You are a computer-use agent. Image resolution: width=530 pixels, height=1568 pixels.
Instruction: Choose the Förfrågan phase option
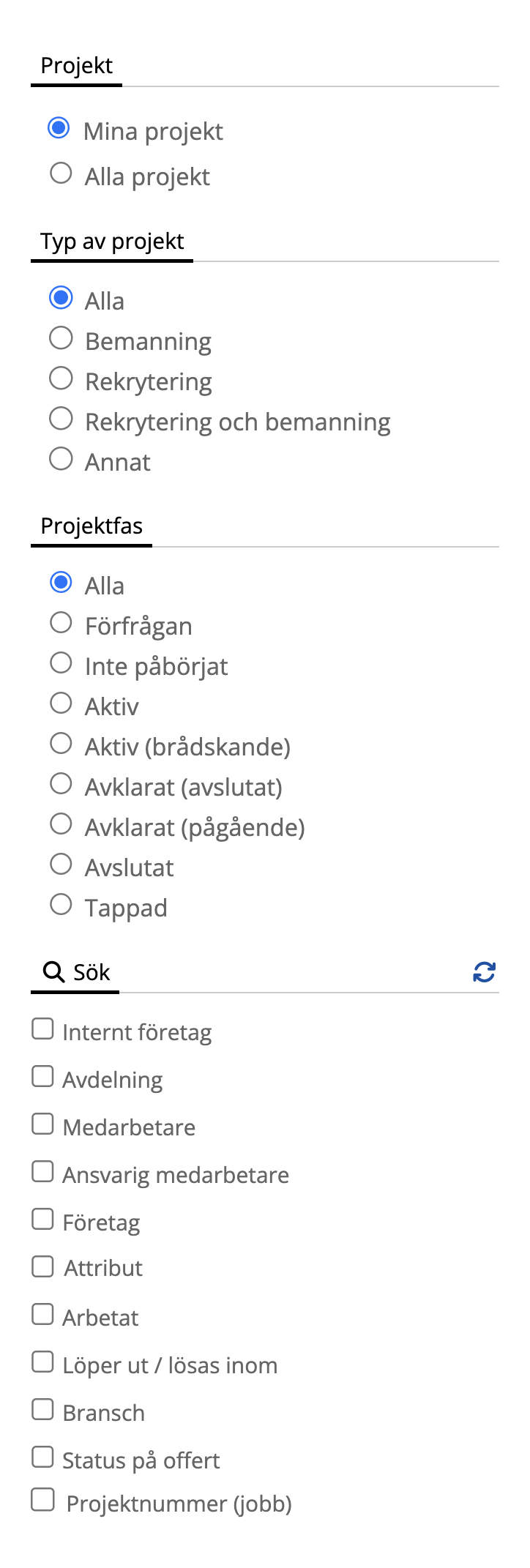tap(61, 623)
